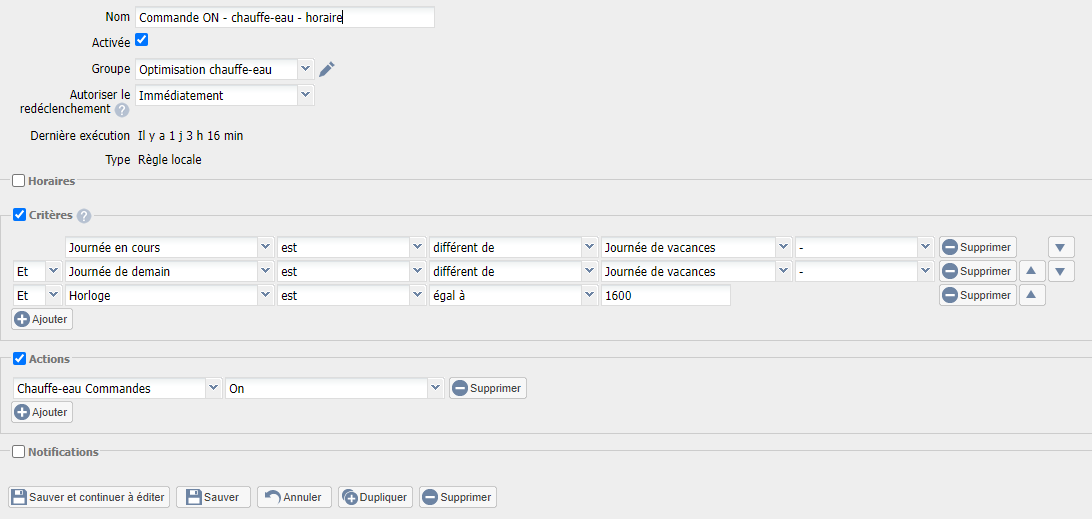Screen dimensions: 1092x519
Task: Click Sauver et continuer à éditer
Action: [89, 497]
